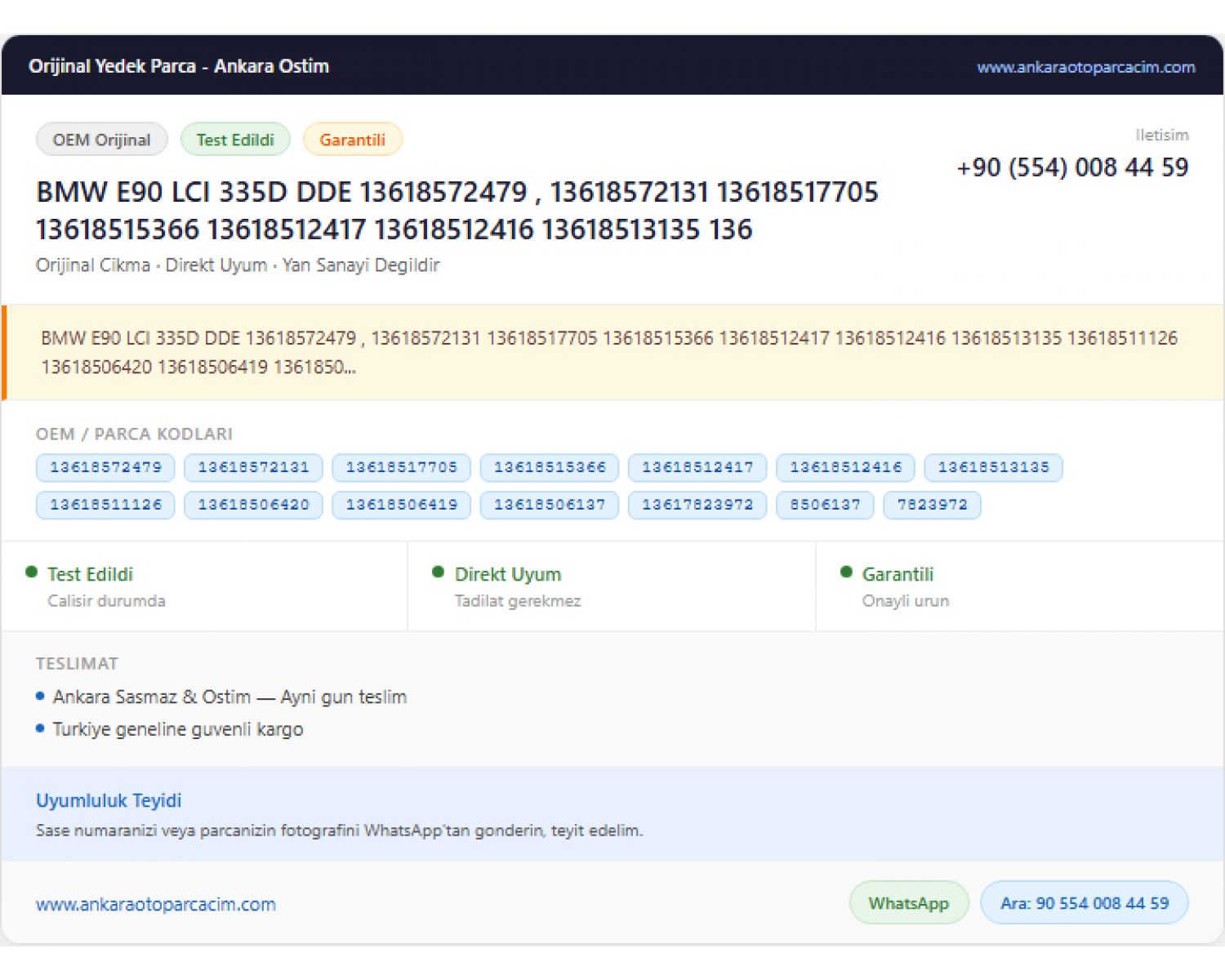Open the Uyumluluk Teyidi heading
The image size is (1225, 980).
coord(109,800)
